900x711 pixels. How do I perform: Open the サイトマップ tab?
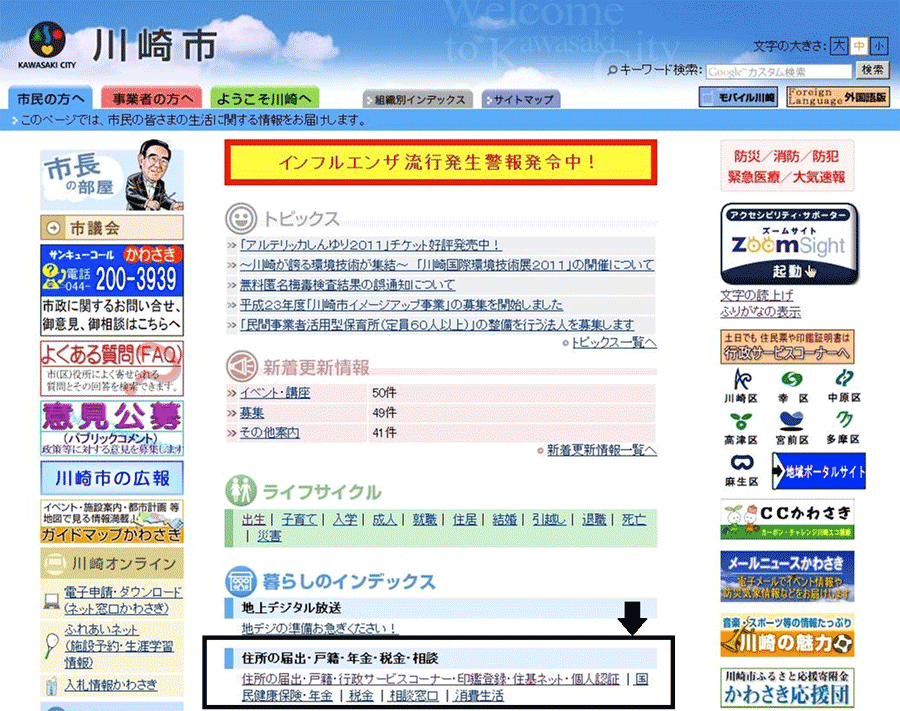click(x=521, y=99)
